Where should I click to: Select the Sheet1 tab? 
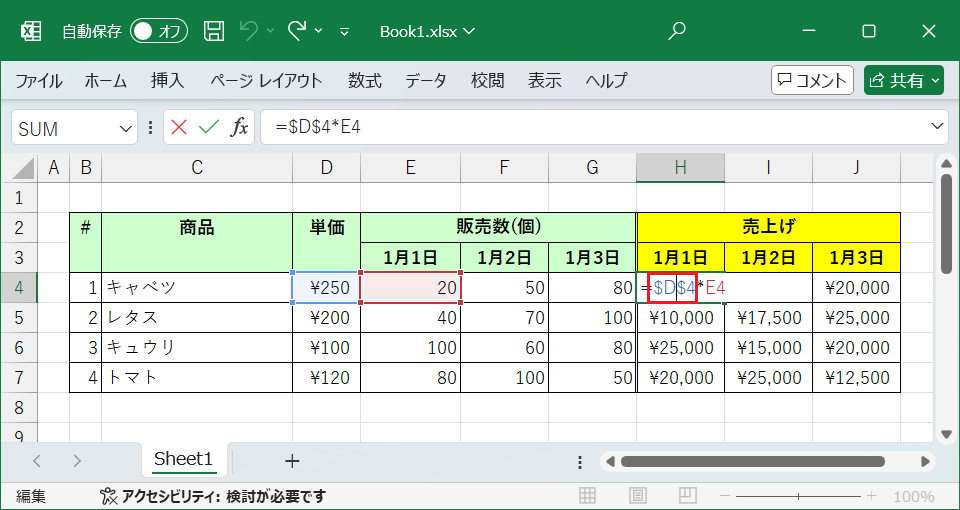(183, 460)
